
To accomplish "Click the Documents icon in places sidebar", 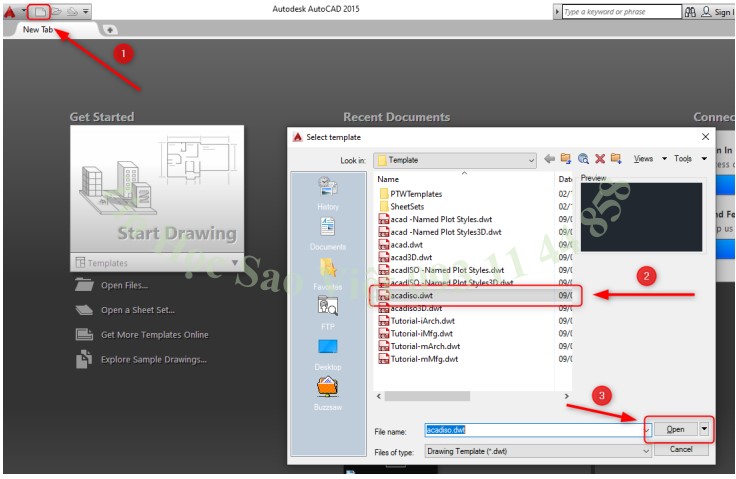I will pyautogui.click(x=328, y=226).
